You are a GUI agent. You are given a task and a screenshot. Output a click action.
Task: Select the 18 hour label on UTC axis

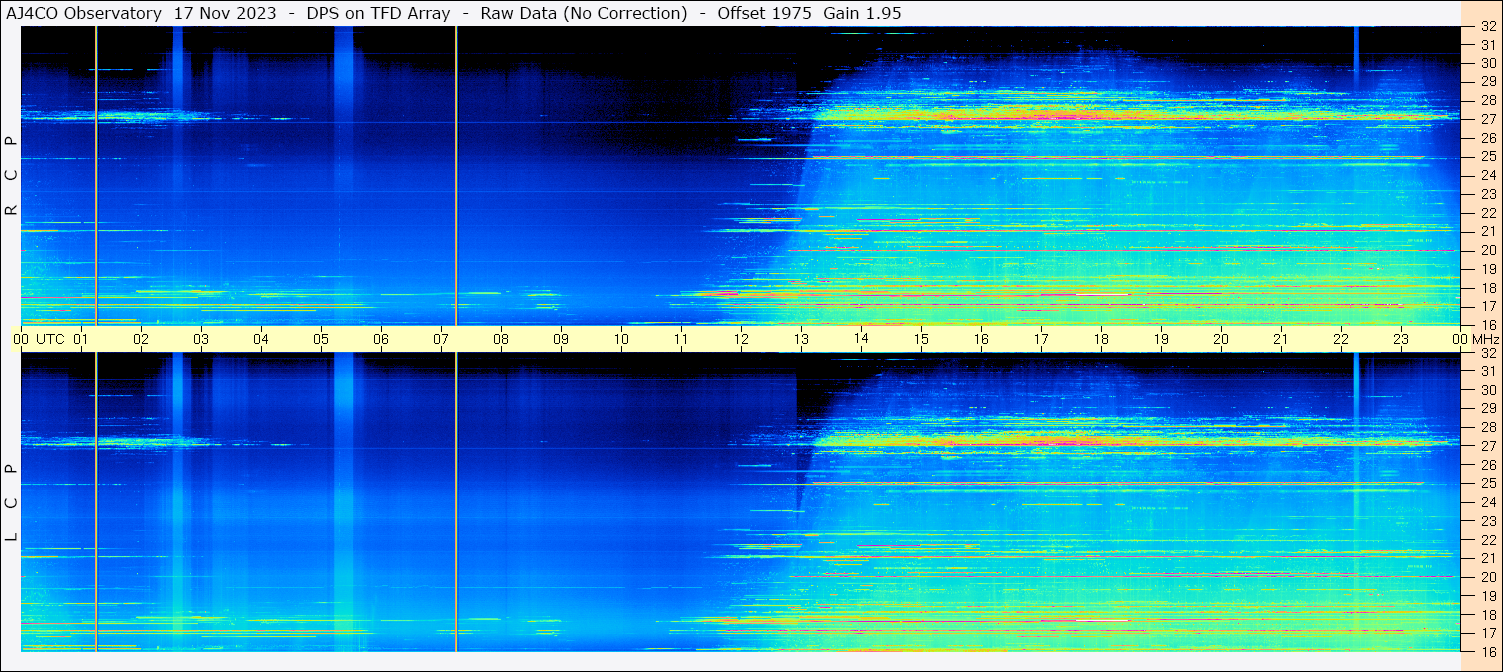click(x=1101, y=339)
